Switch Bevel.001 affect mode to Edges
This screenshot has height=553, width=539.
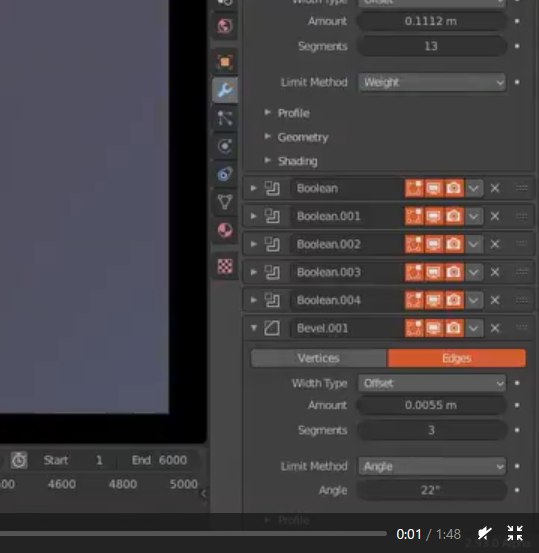pyautogui.click(x=456, y=358)
